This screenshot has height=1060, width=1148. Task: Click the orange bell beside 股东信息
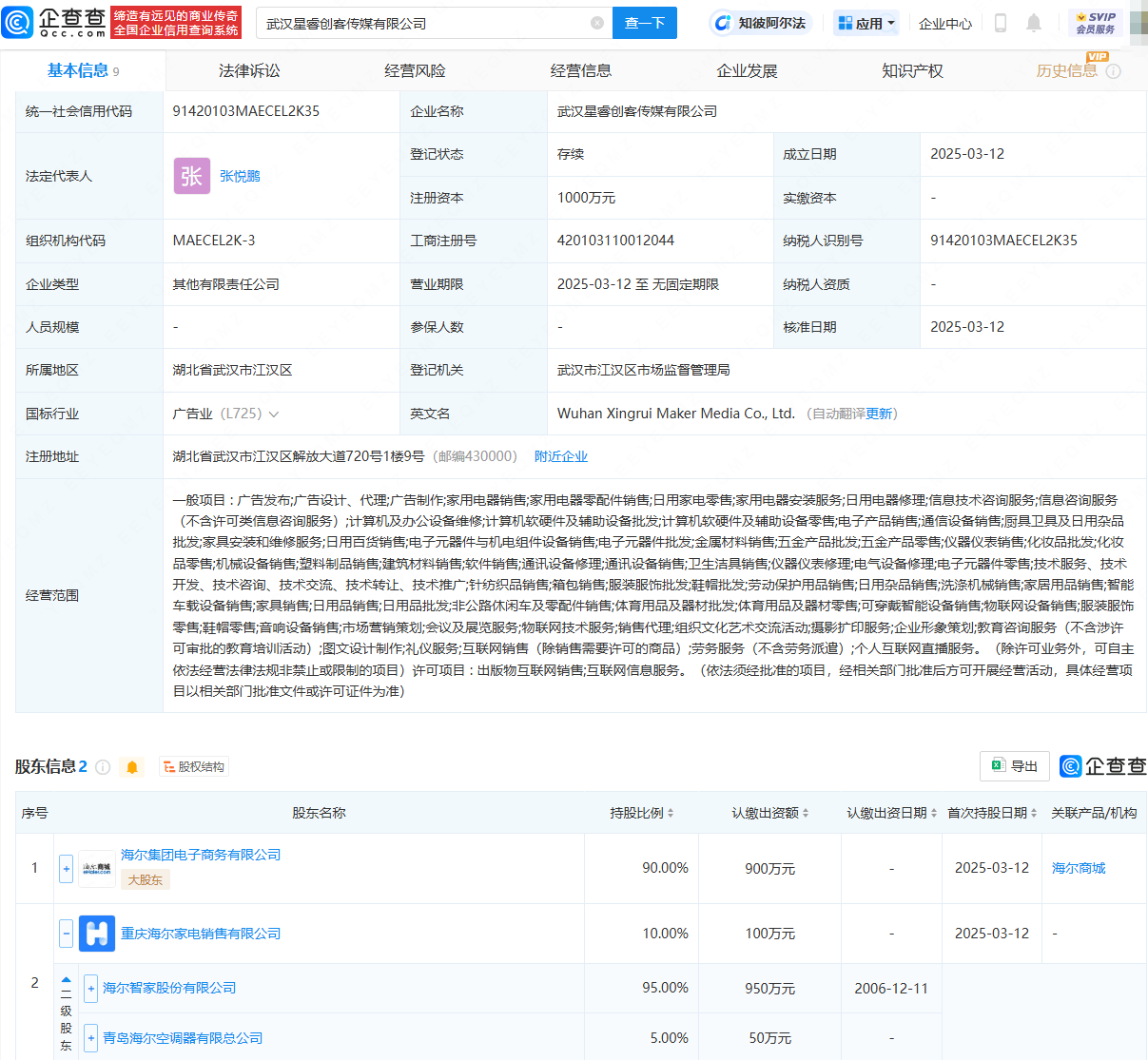(x=133, y=765)
